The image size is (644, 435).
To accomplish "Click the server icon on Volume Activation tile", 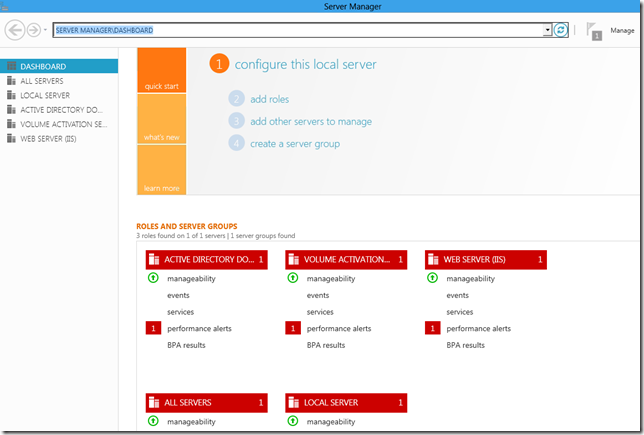I will (294, 259).
